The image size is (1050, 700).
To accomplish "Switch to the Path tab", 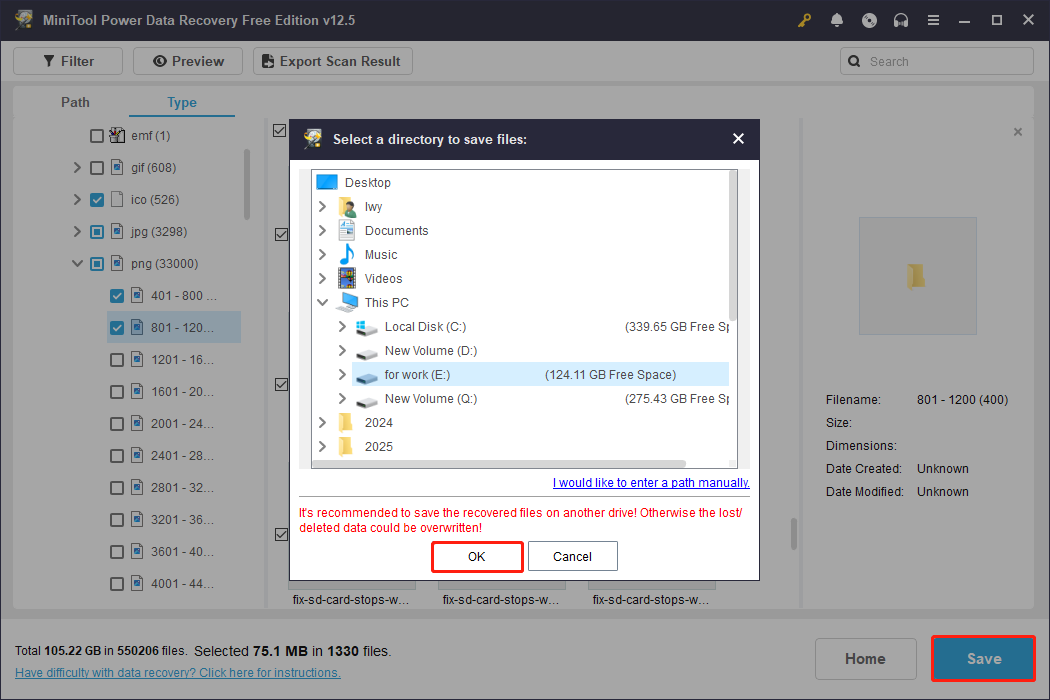I will (75, 102).
